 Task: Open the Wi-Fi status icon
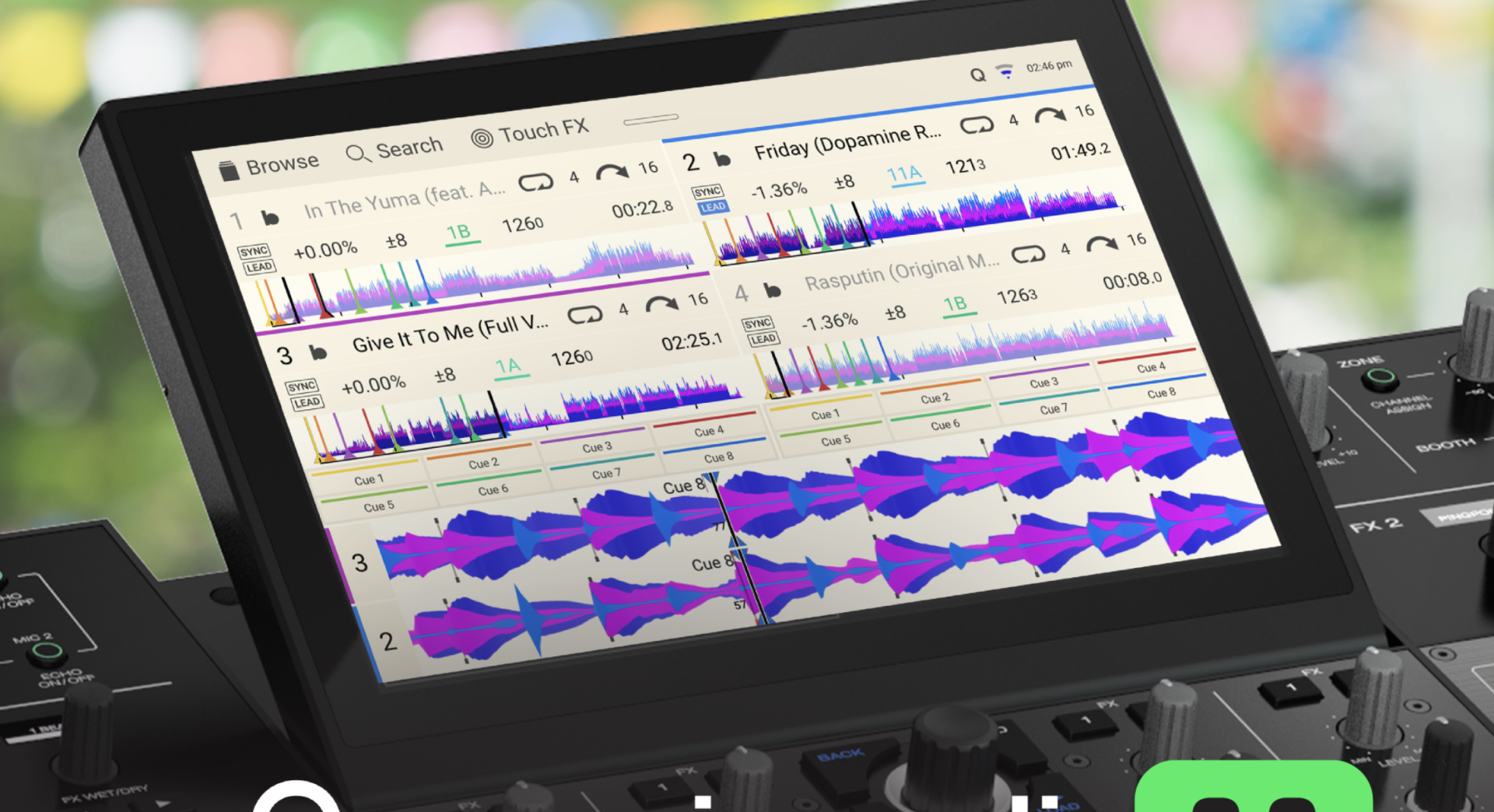[x=1006, y=72]
